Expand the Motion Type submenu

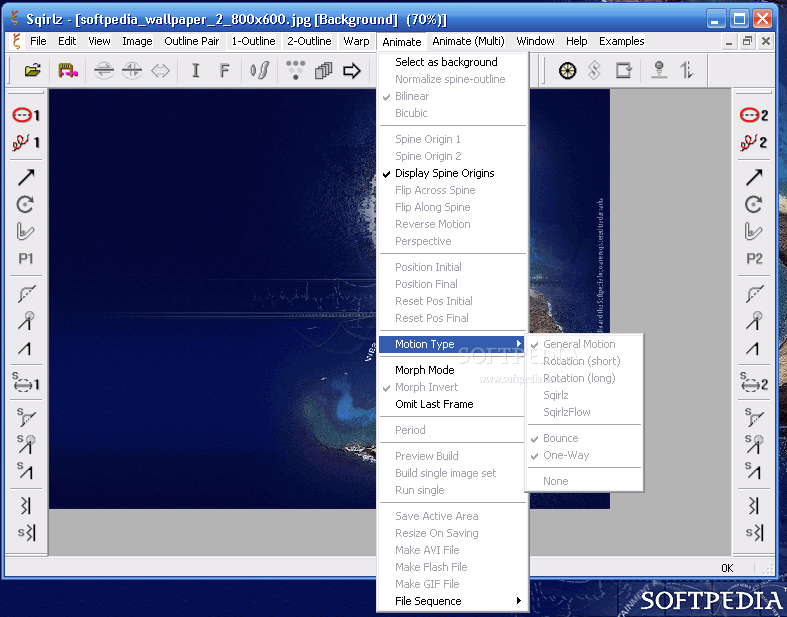pos(452,344)
